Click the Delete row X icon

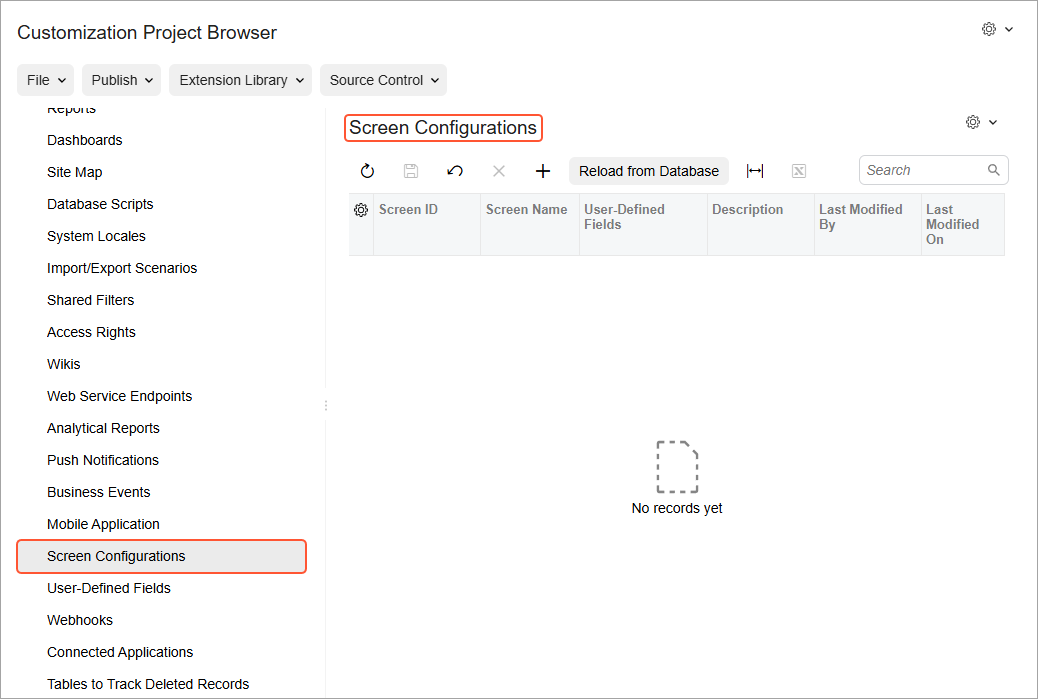tap(499, 171)
